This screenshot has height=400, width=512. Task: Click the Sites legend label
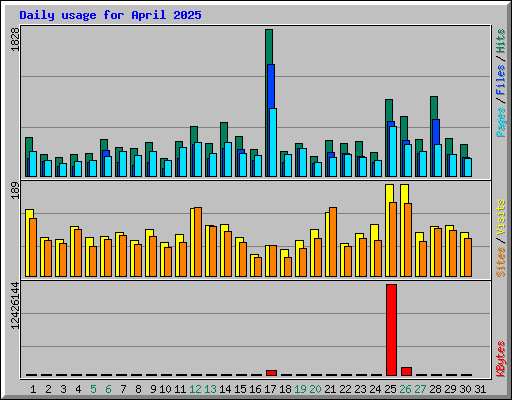tap(501, 262)
